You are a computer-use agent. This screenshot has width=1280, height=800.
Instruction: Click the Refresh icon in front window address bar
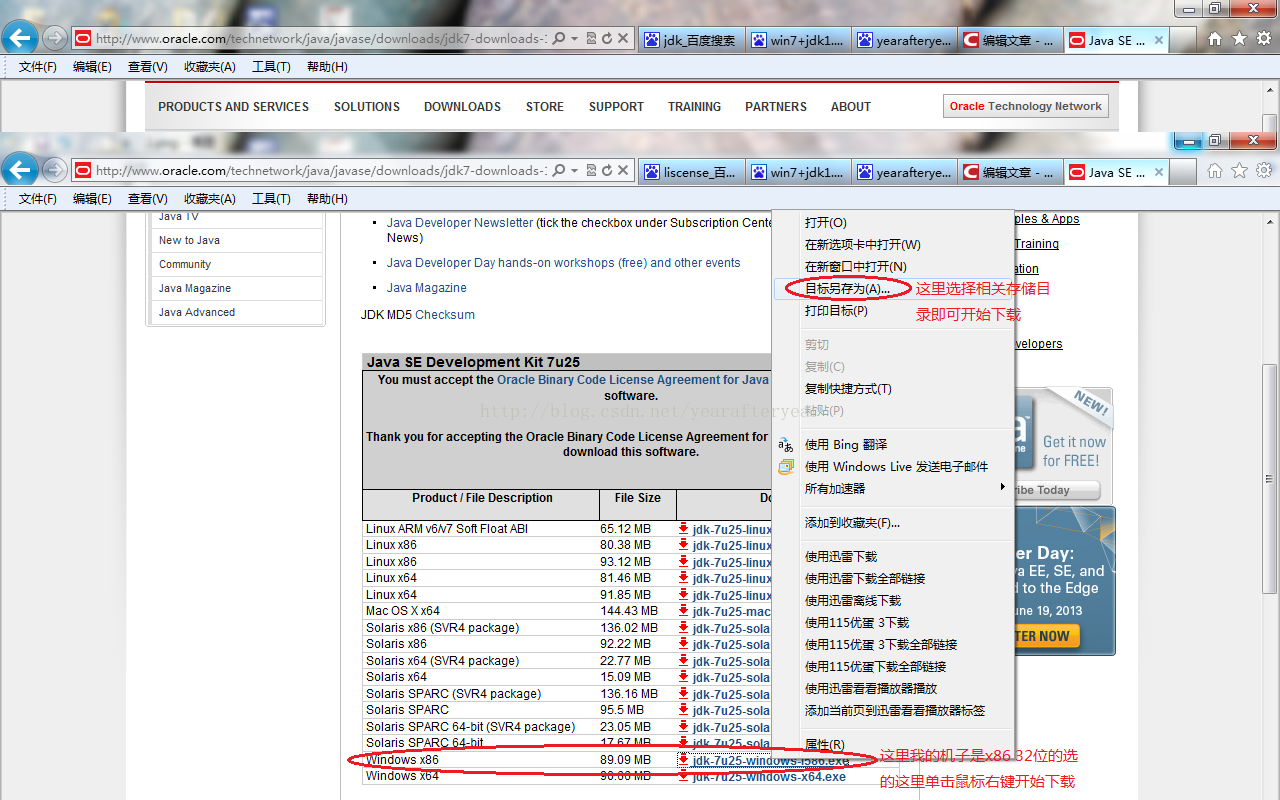click(607, 171)
